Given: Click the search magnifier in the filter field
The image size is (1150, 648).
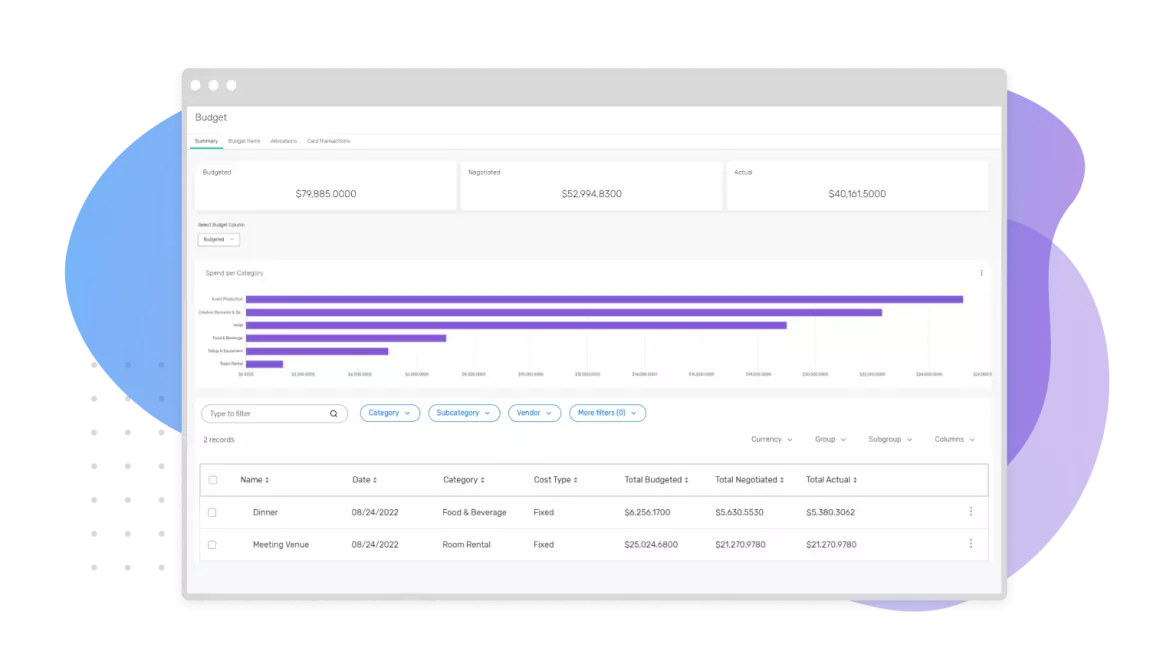Looking at the screenshot, I should coord(334,413).
